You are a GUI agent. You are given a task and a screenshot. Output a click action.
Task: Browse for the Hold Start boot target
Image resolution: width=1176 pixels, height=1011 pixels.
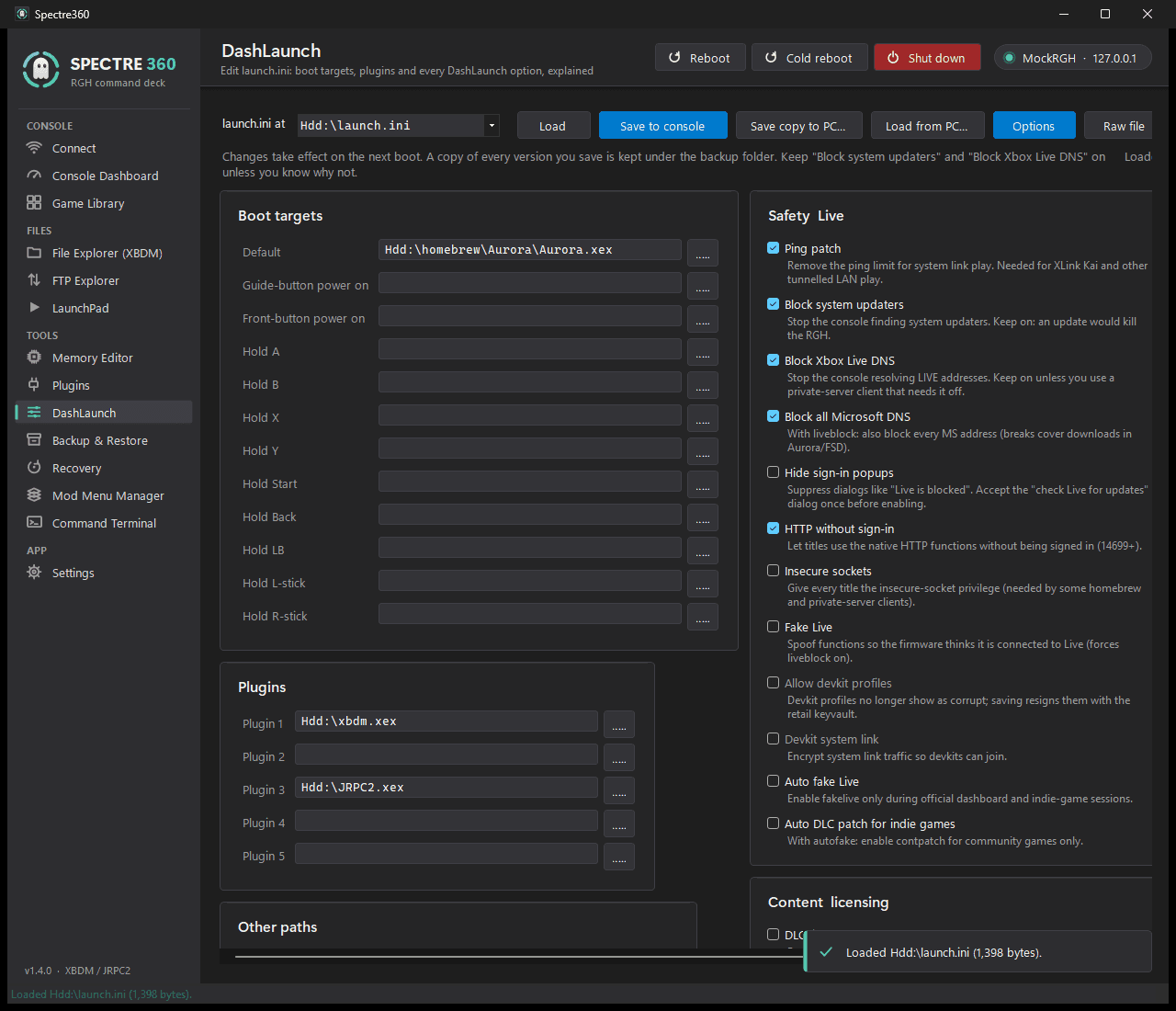703,484
